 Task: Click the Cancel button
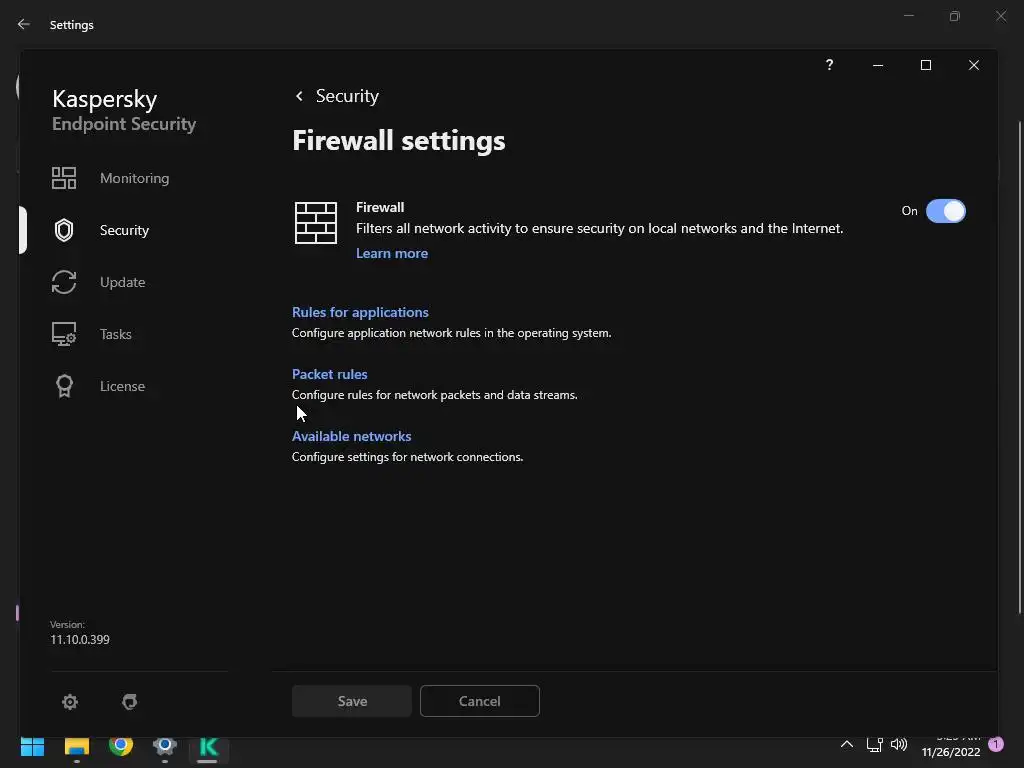480,701
